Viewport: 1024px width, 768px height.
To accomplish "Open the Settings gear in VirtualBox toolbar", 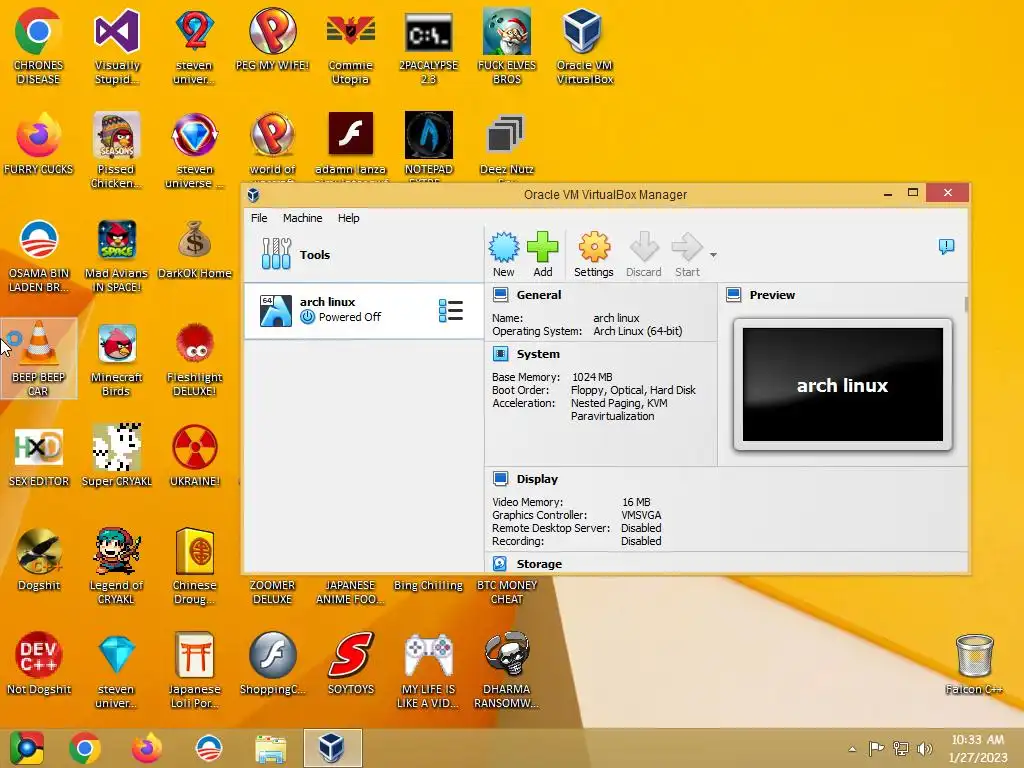I will [x=594, y=254].
